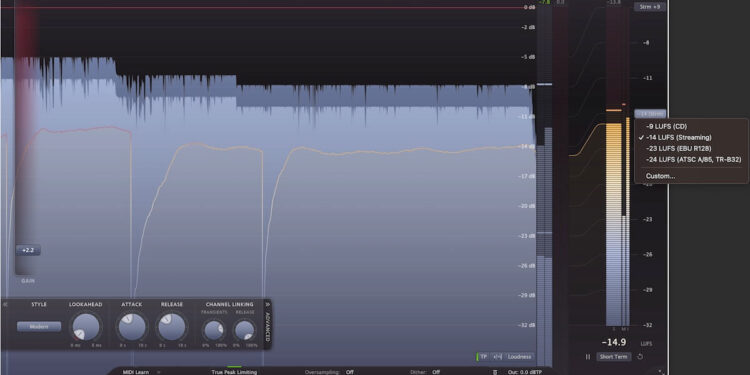
Task: Click the Channel Linking Release knob
Action: (245, 331)
